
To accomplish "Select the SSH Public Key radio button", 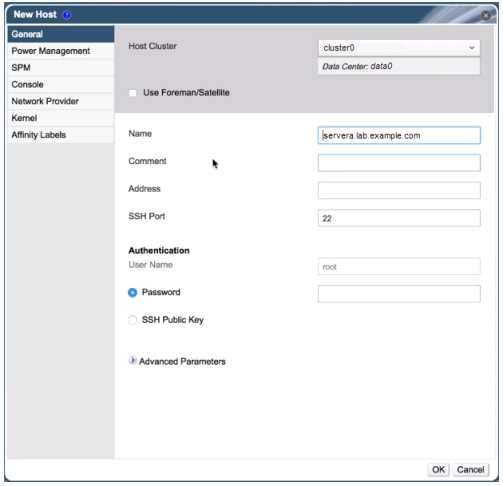I will [132, 320].
